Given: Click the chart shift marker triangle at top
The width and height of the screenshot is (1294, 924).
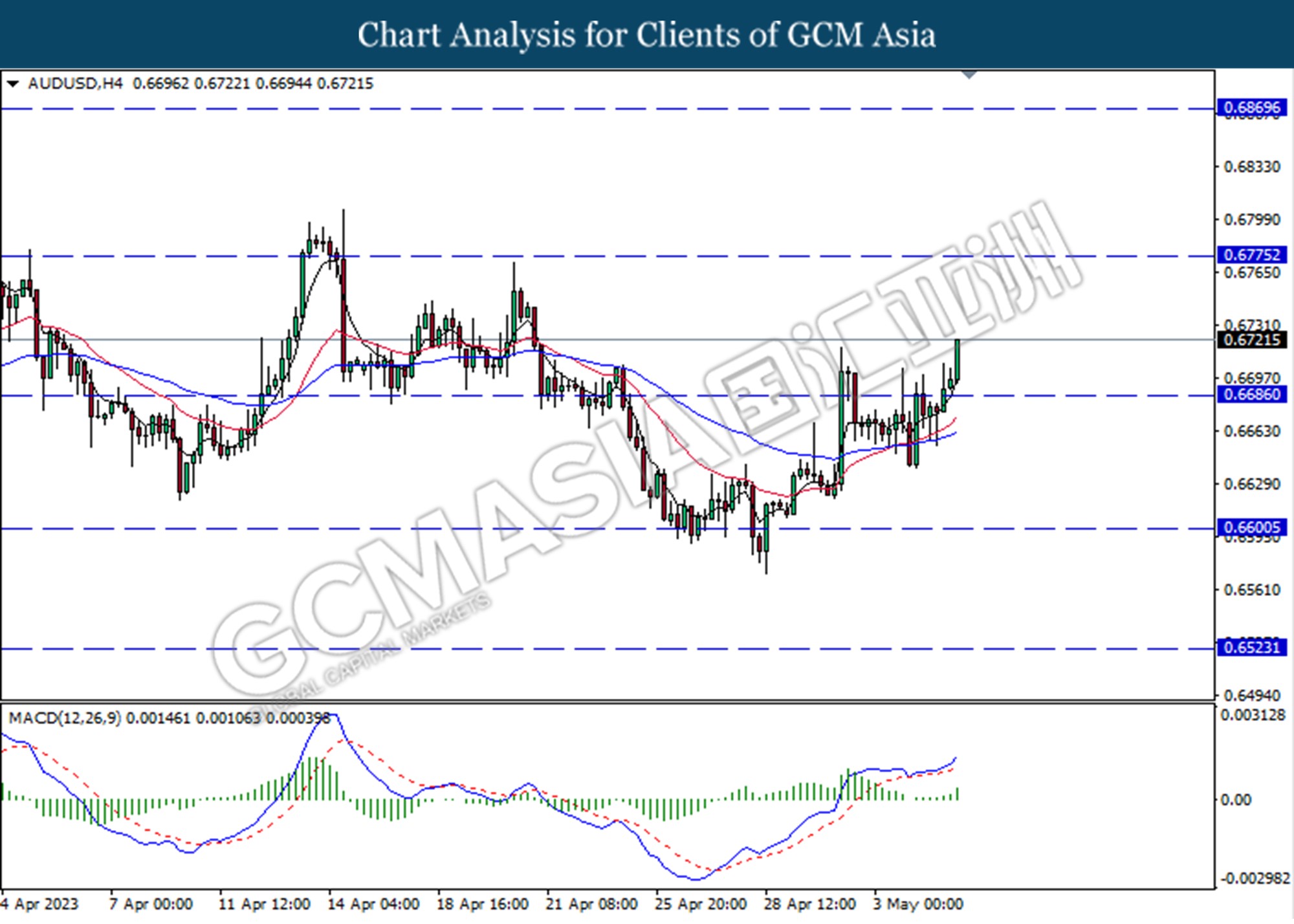Looking at the screenshot, I should click(969, 75).
